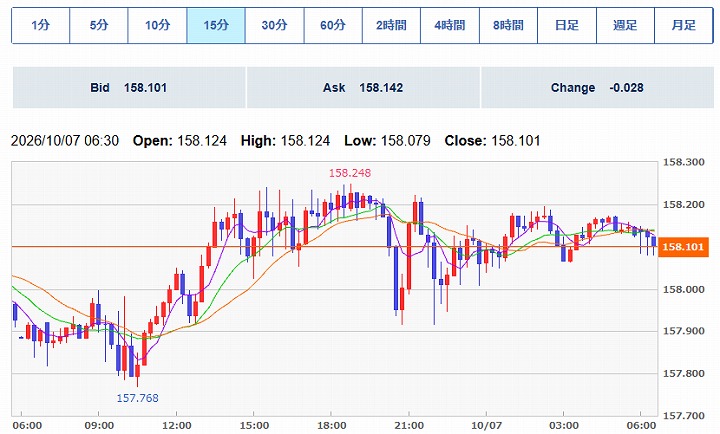This screenshot has width=720, height=434.
Task: Choose the 2時間 chart tab
Action: pyautogui.click(x=391, y=25)
